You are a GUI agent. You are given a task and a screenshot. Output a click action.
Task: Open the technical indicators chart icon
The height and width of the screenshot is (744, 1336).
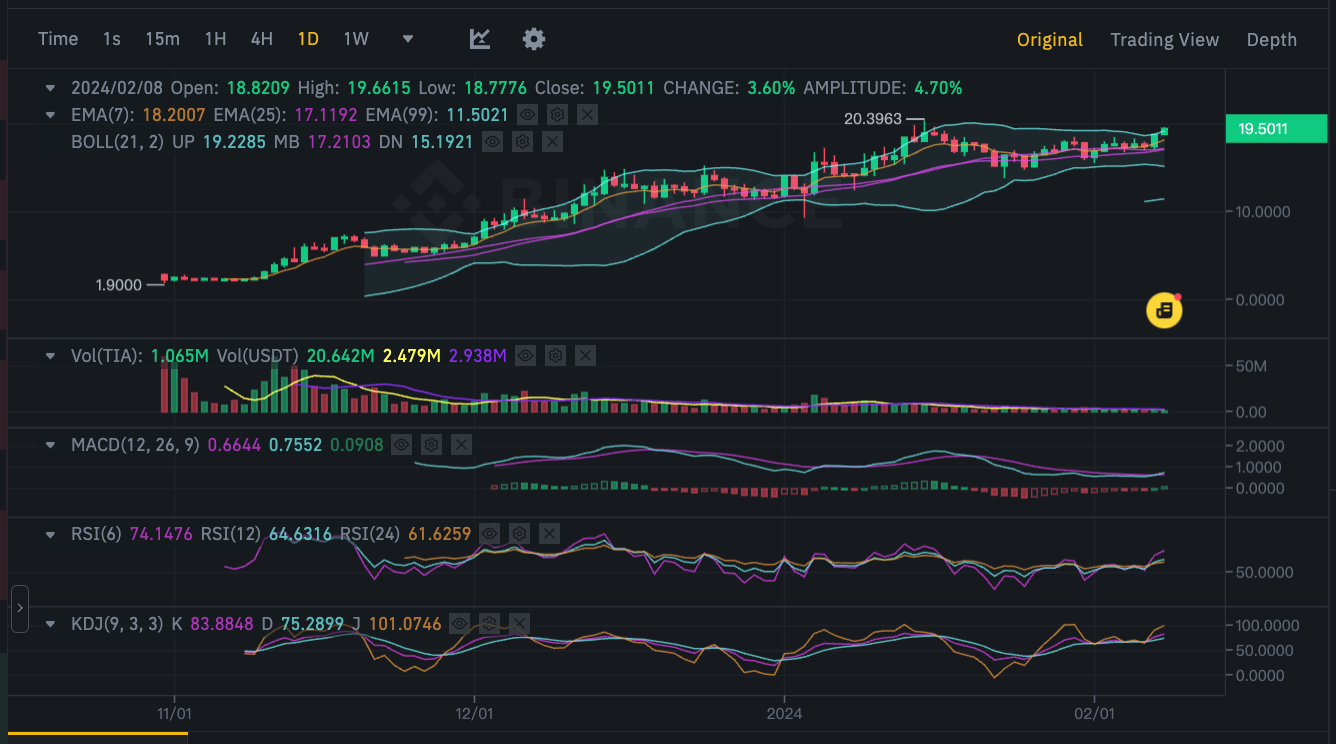pos(480,39)
